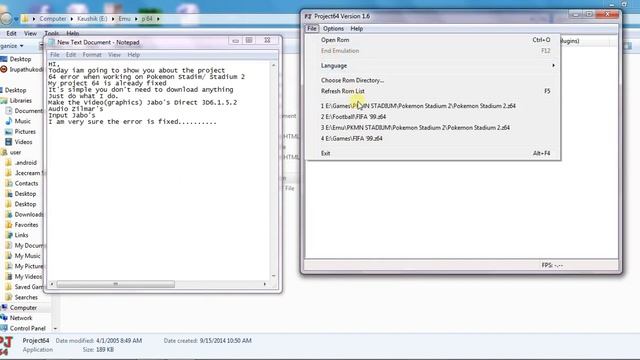This screenshot has height=360, width=640.
Task: Expand dropdown arrow after Computer breadcrumb
Action: [x=71, y=19]
